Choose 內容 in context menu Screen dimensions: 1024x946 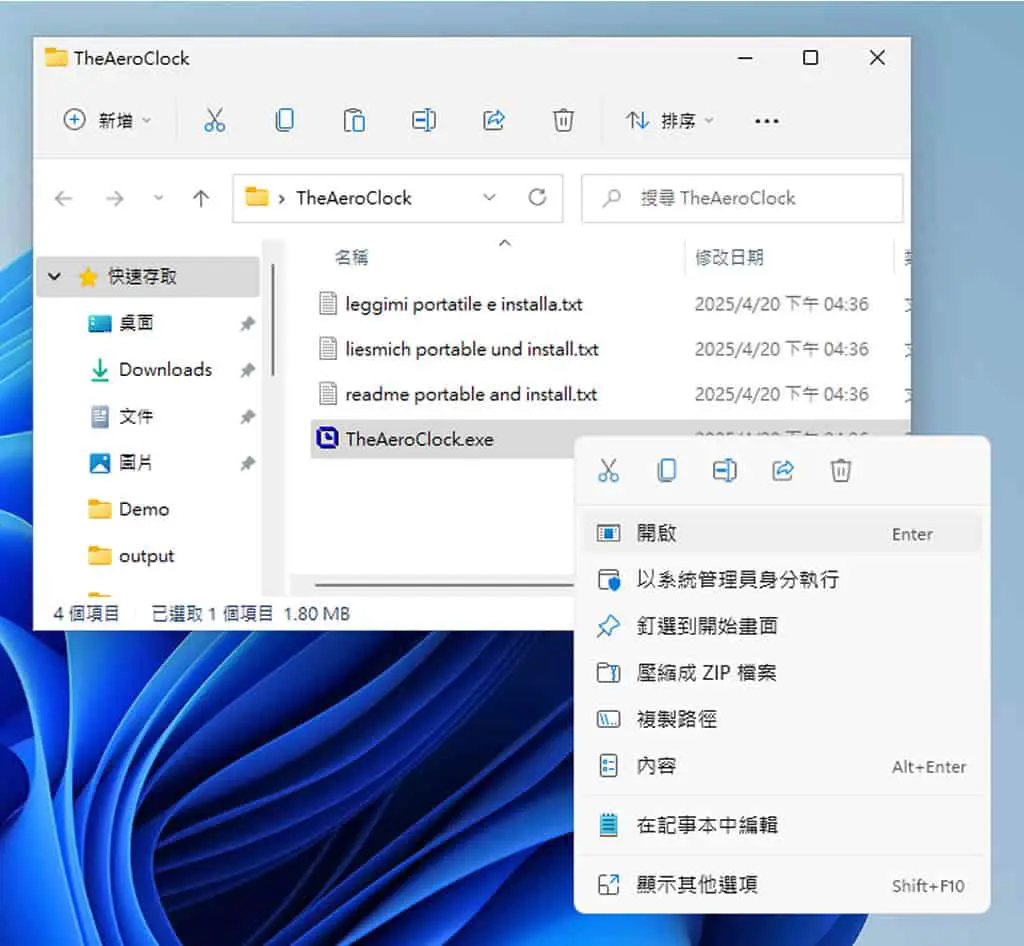782,766
